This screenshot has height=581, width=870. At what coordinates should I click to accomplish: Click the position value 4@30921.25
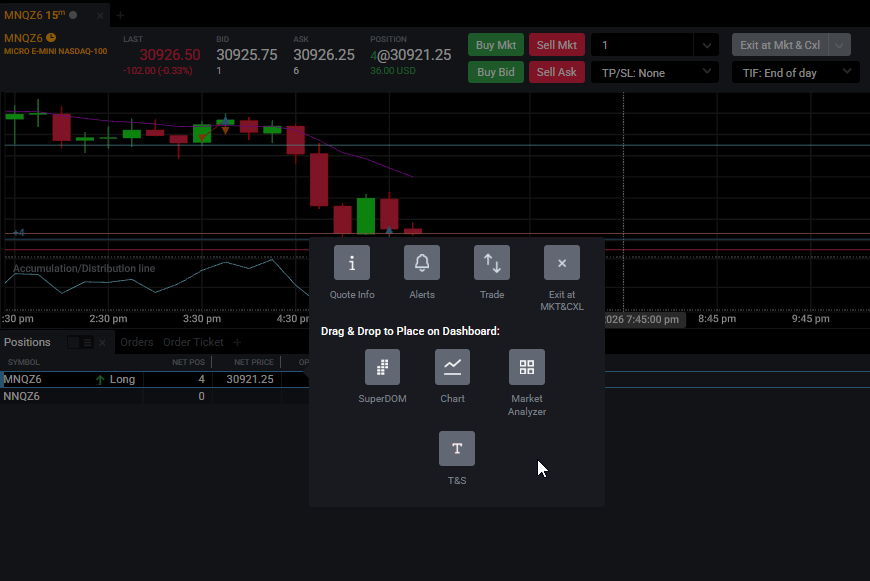[411, 55]
